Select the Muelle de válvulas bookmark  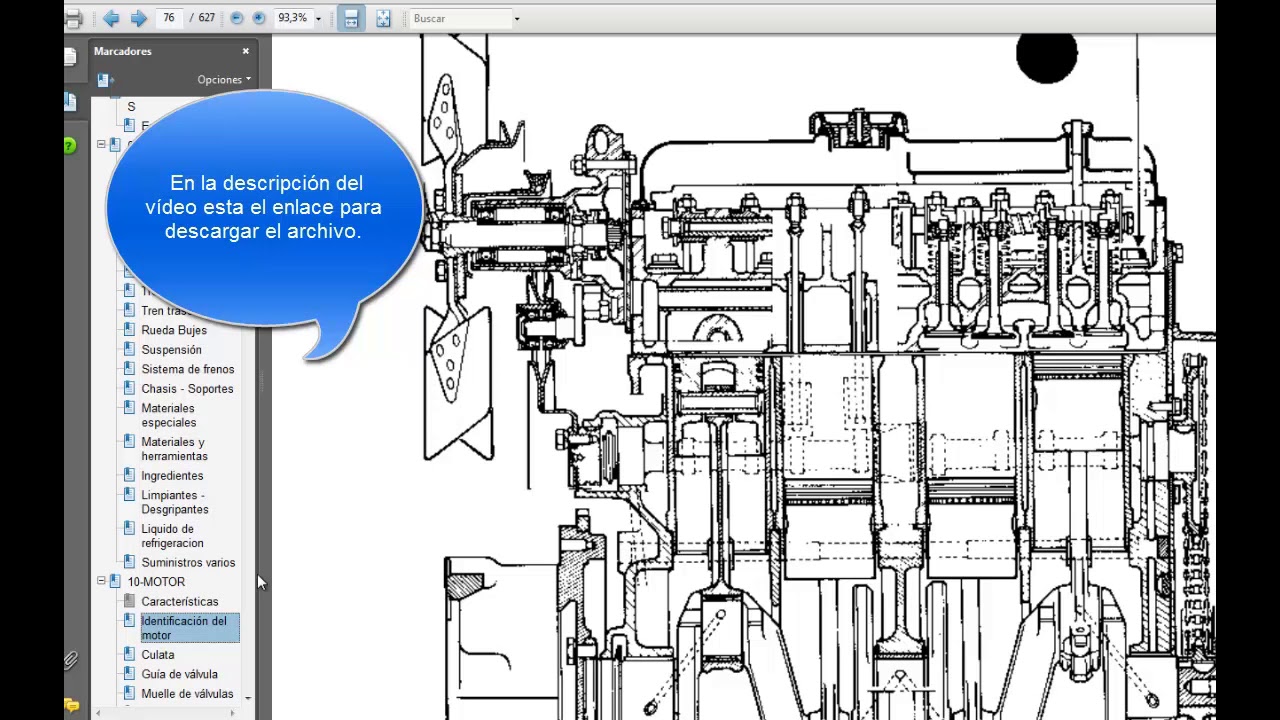point(187,694)
